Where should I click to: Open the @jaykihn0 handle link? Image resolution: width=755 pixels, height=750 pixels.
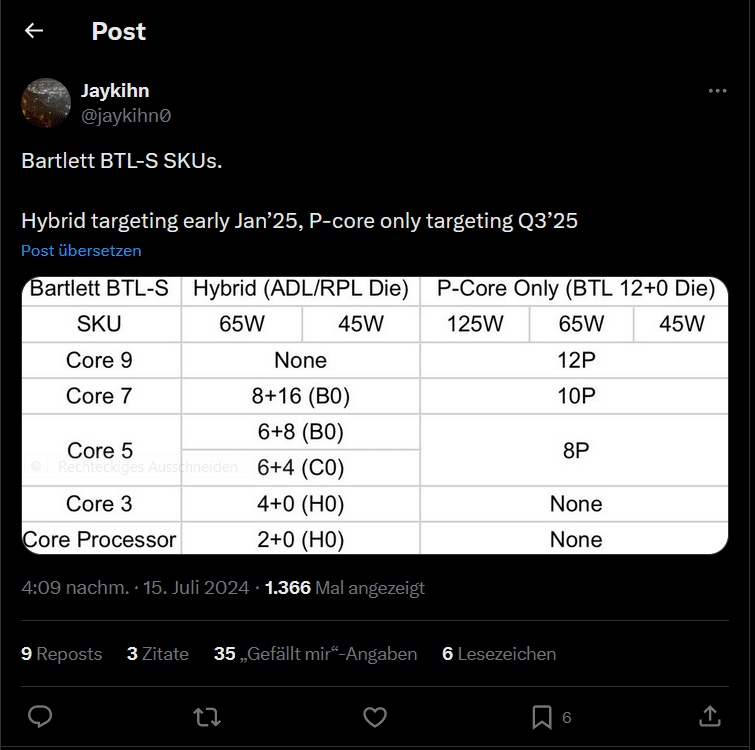coord(125,115)
